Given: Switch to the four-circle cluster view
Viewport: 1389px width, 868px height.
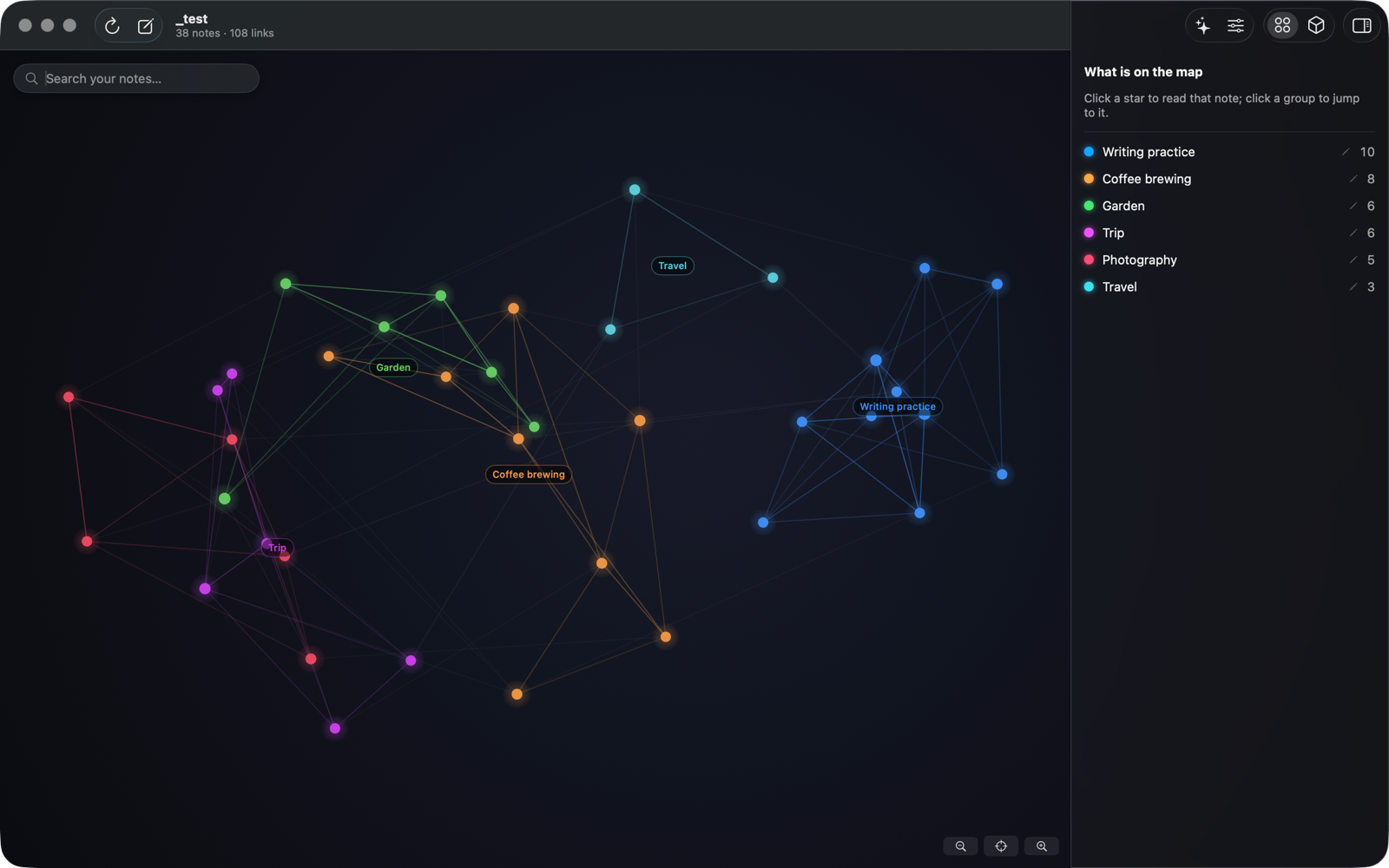Looking at the screenshot, I should [x=1282, y=26].
